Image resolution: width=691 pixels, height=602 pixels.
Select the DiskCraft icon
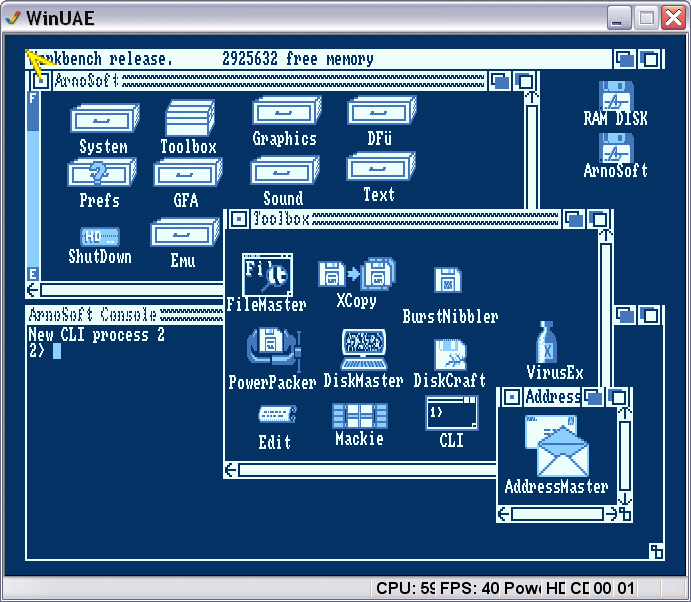click(450, 355)
